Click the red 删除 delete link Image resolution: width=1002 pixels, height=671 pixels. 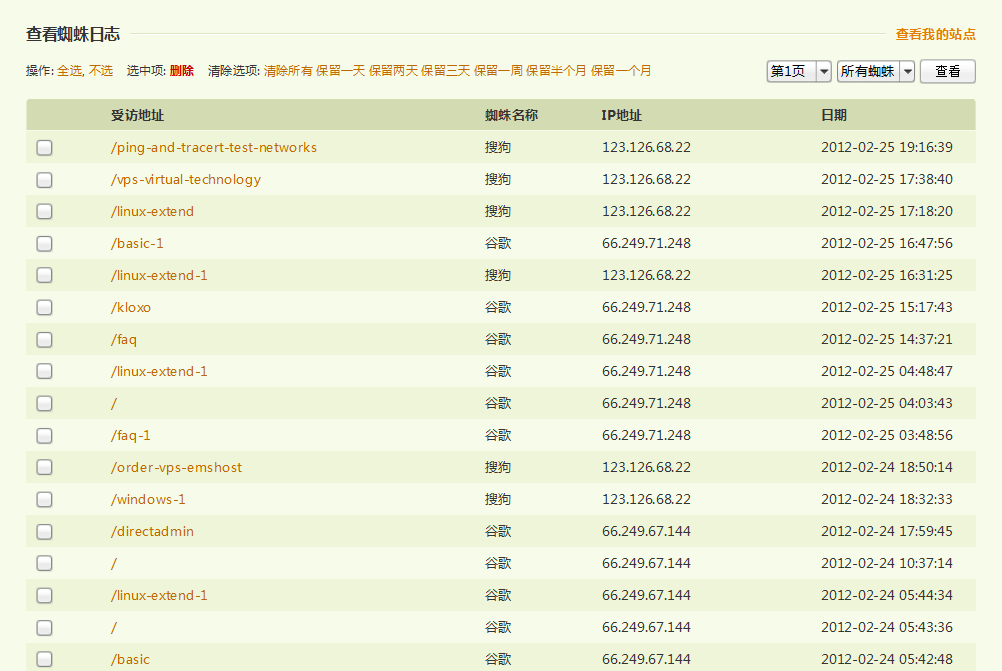click(x=181, y=71)
